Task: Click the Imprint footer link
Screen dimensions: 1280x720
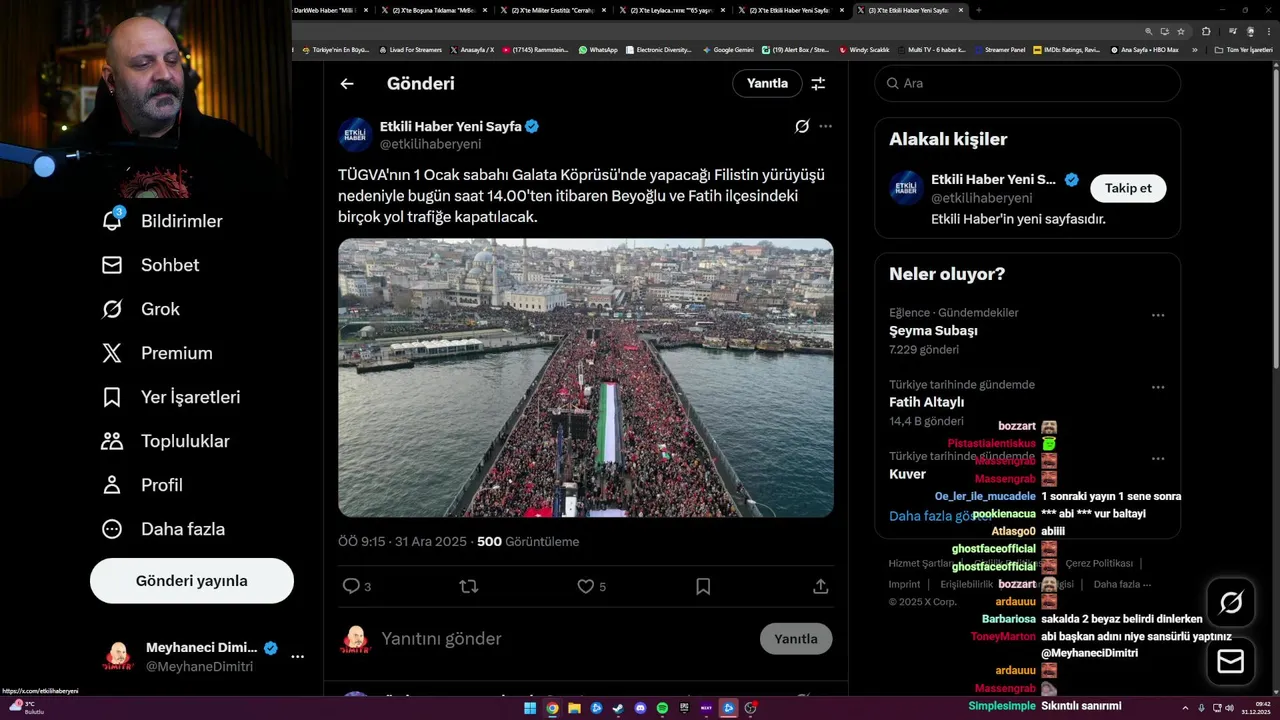Action: click(x=904, y=584)
